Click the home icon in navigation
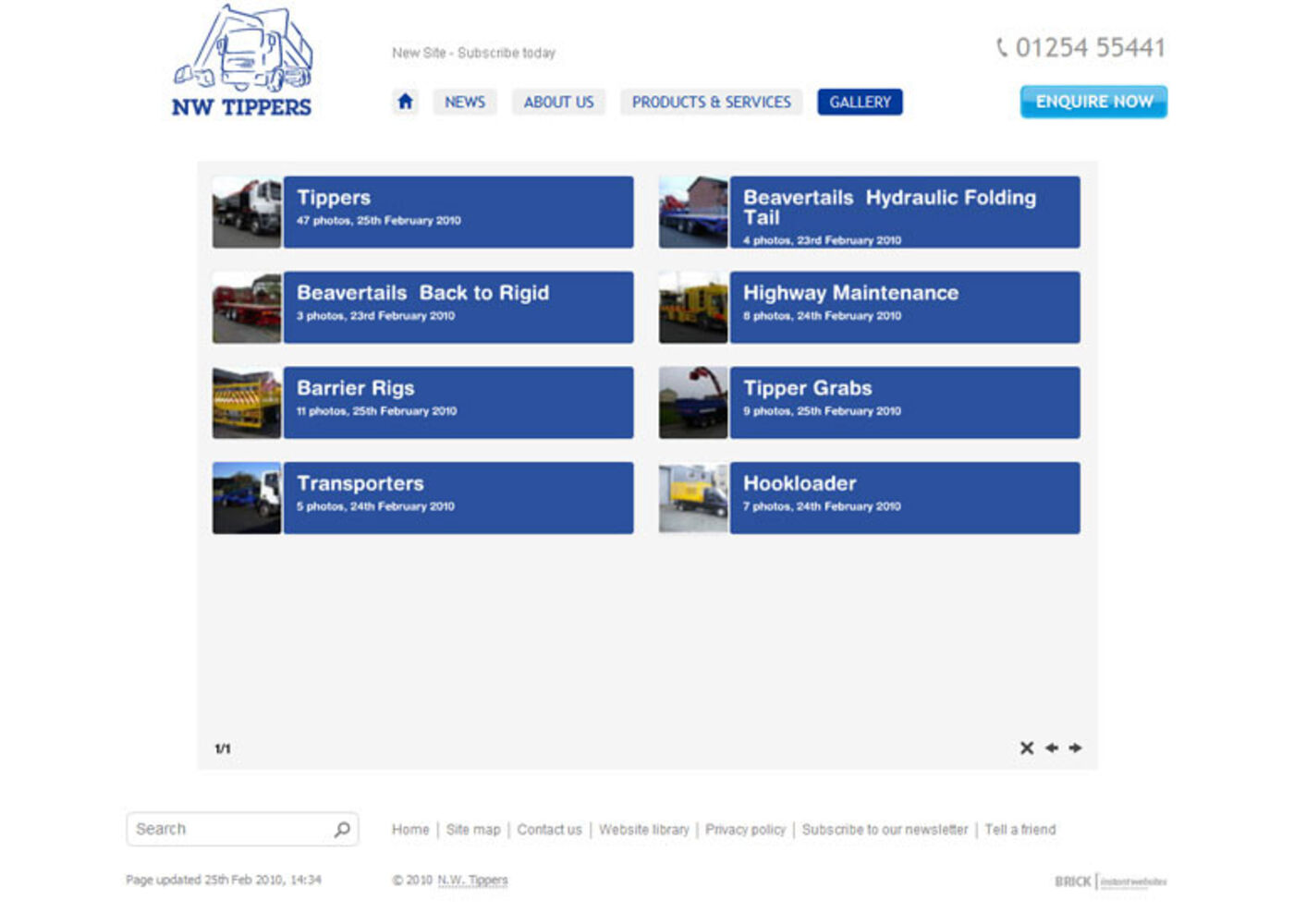Image resolution: width=1294 pixels, height=924 pixels. 405,102
